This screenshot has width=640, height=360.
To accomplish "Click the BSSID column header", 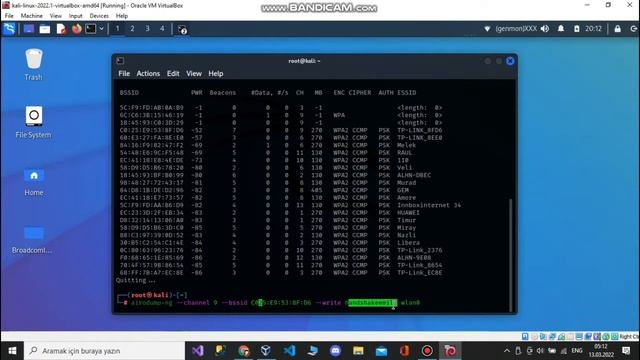I will [129, 93].
